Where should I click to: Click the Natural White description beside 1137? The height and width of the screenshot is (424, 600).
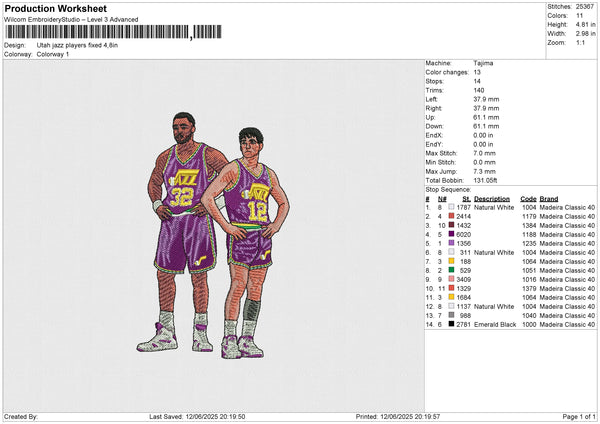click(494, 307)
